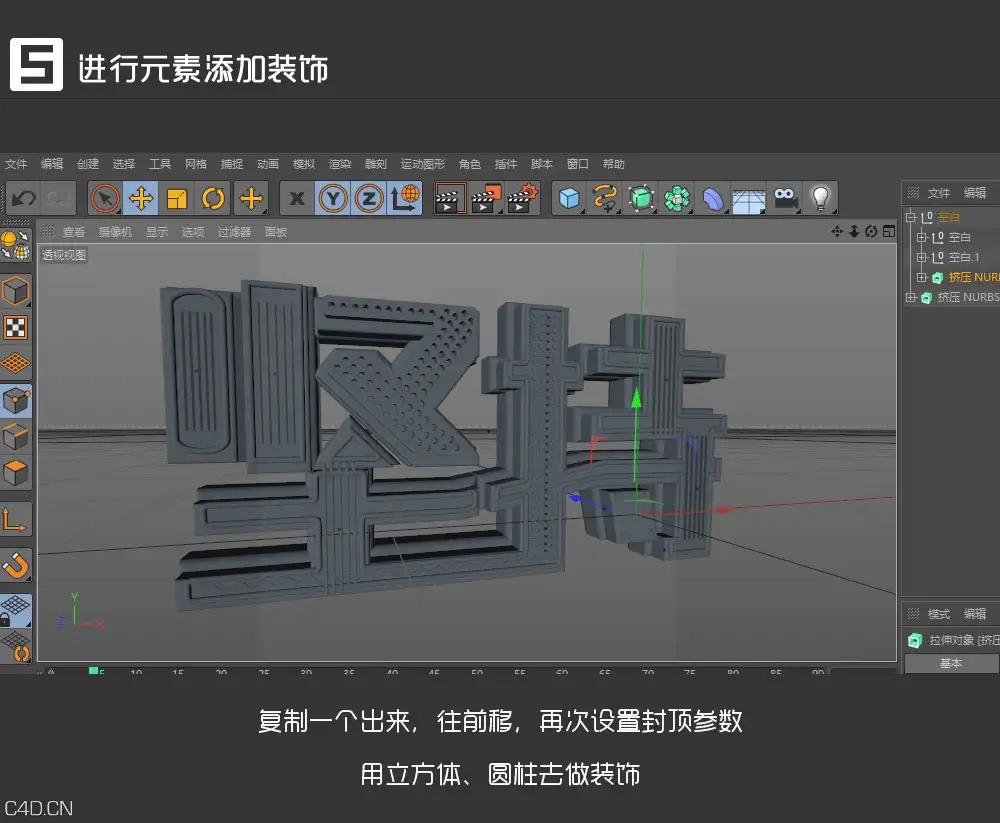Activate the Rotate tool
Image resolution: width=1000 pixels, height=823 pixels.
pos(213,198)
